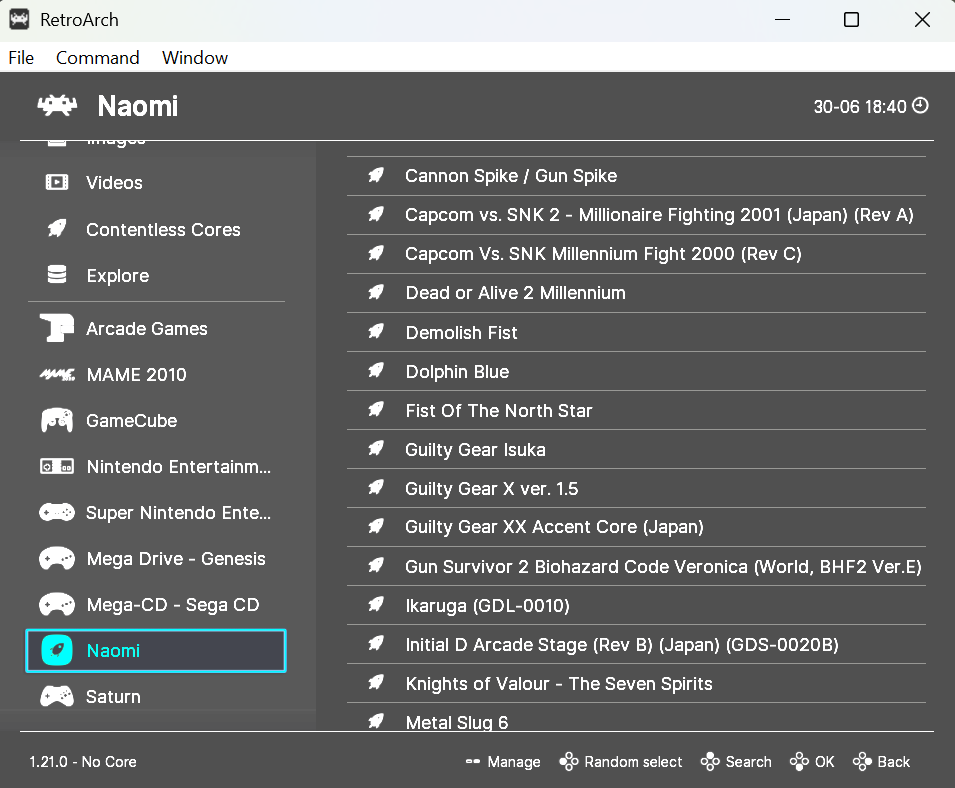Select Guilty Gear Isuka entry

click(636, 449)
